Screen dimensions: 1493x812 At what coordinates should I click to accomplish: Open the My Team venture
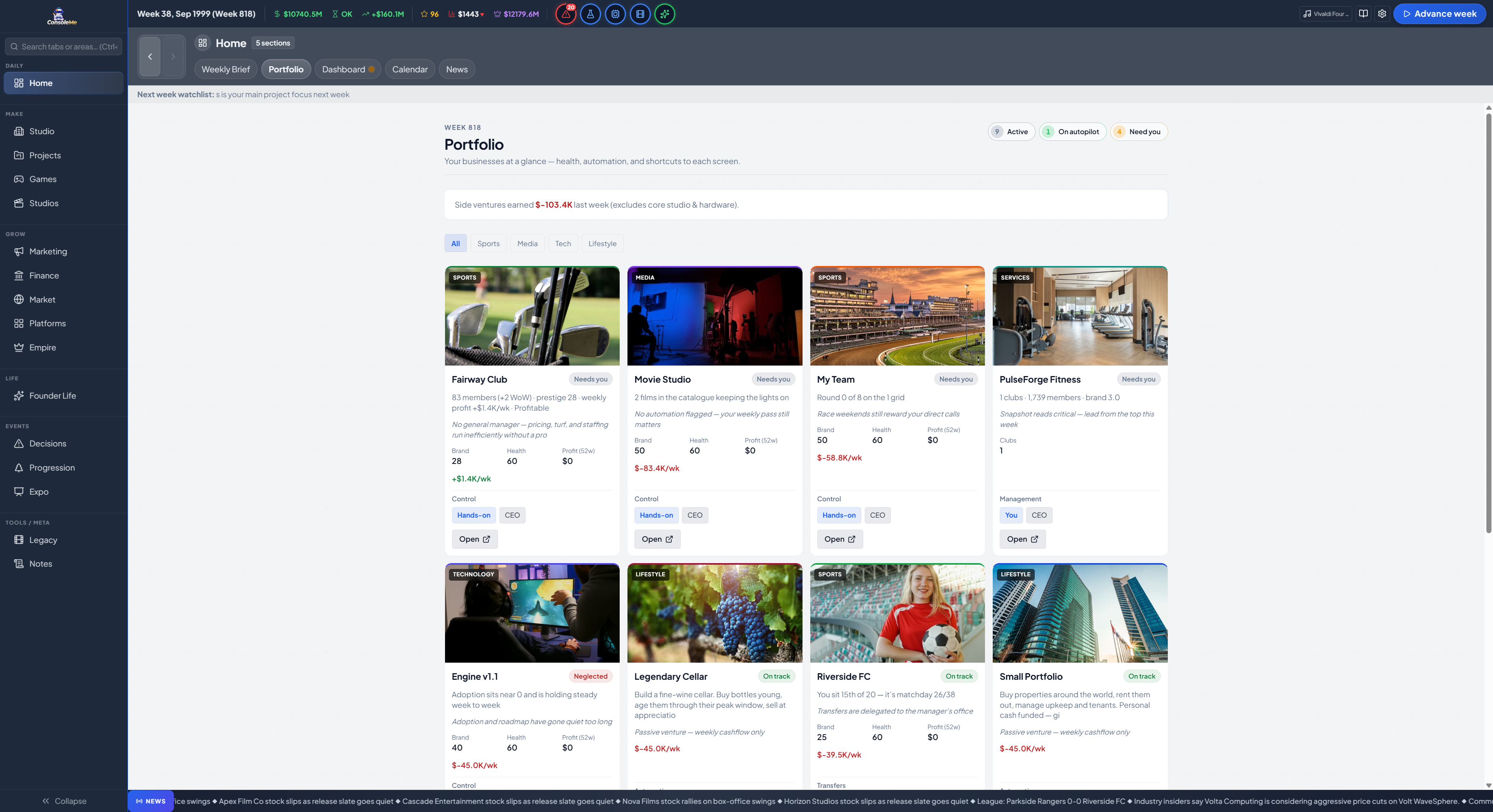(x=839, y=539)
